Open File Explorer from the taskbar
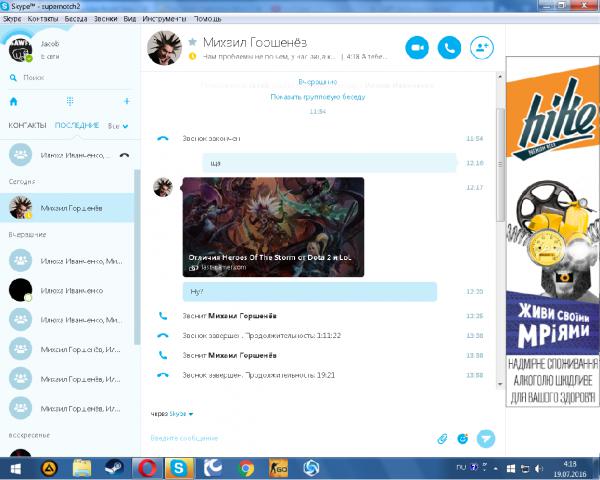The height and width of the screenshot is (480, 600). tap(82, 469)
